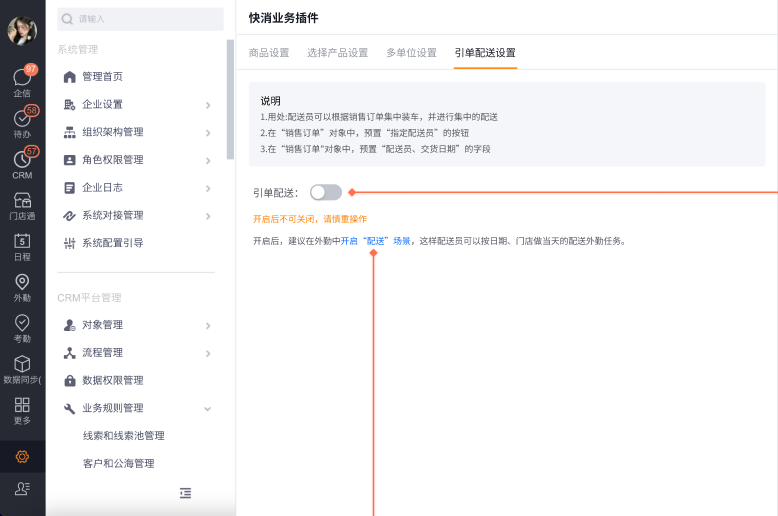This screenshot has width=778, height=516.
Task: Click the search magnifier icon
Action: point(67,19)
